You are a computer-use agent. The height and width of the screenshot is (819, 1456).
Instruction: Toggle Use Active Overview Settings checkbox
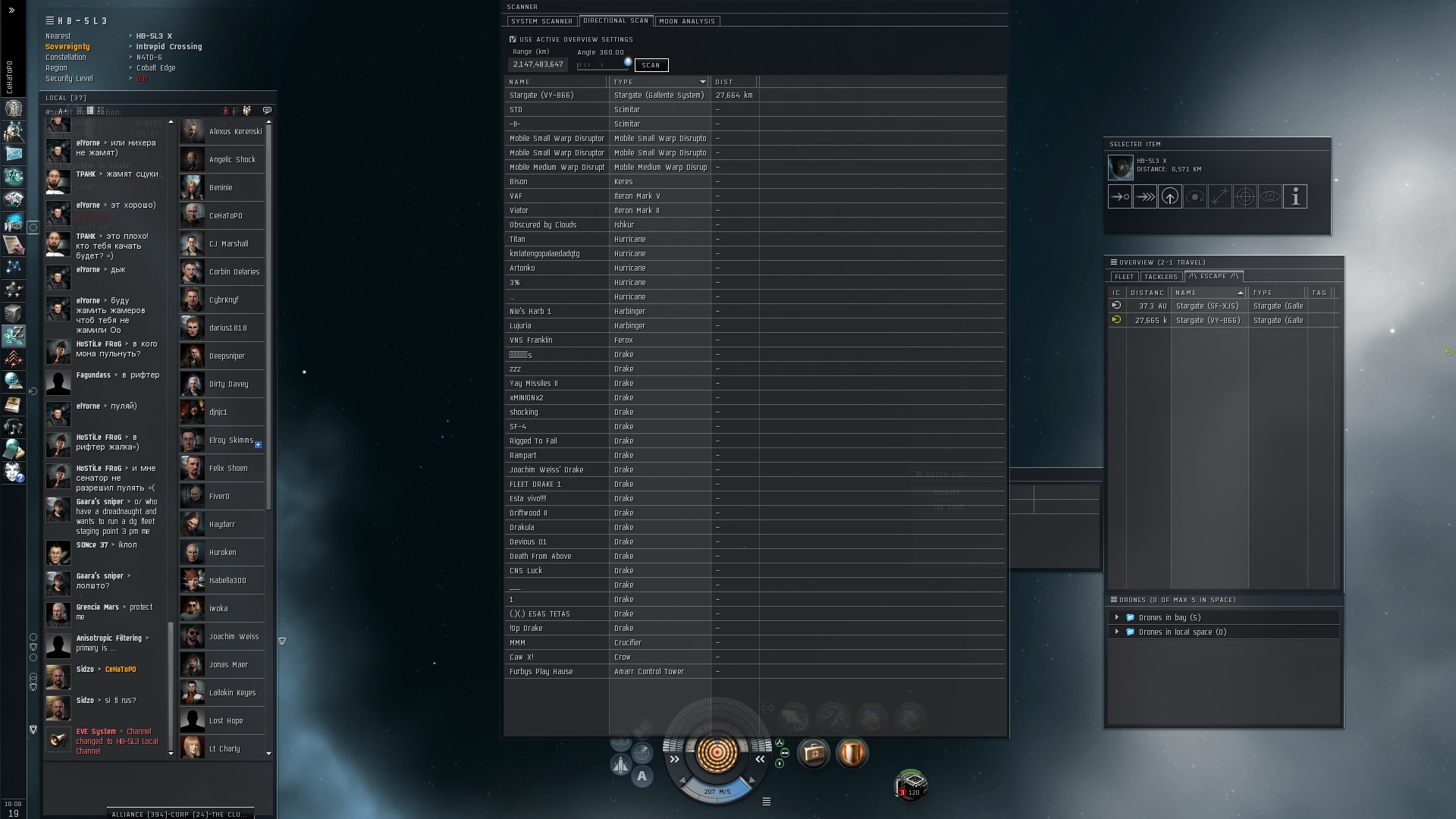[513, 39]
